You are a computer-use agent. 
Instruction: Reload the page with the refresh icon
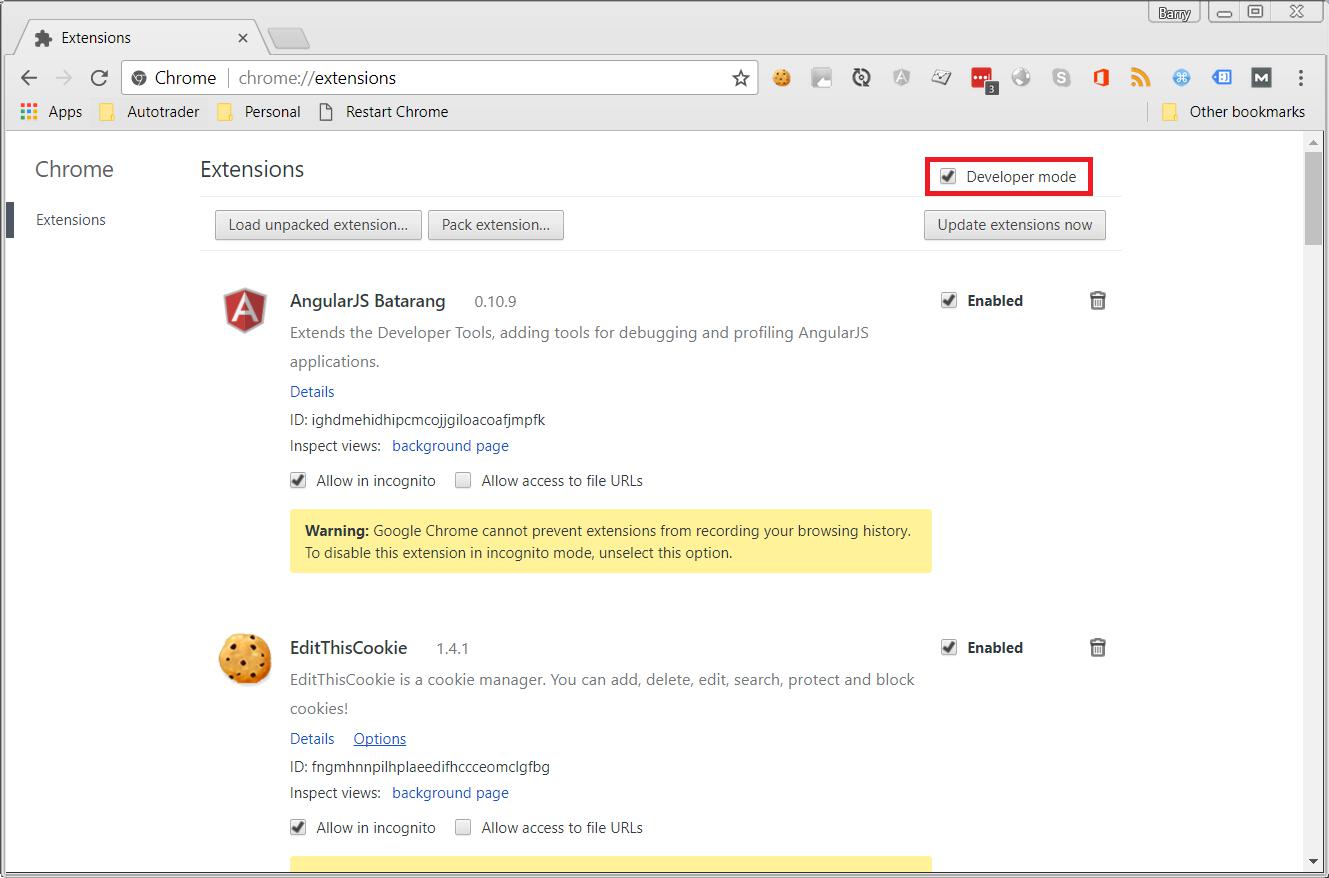tap(99, 78)
